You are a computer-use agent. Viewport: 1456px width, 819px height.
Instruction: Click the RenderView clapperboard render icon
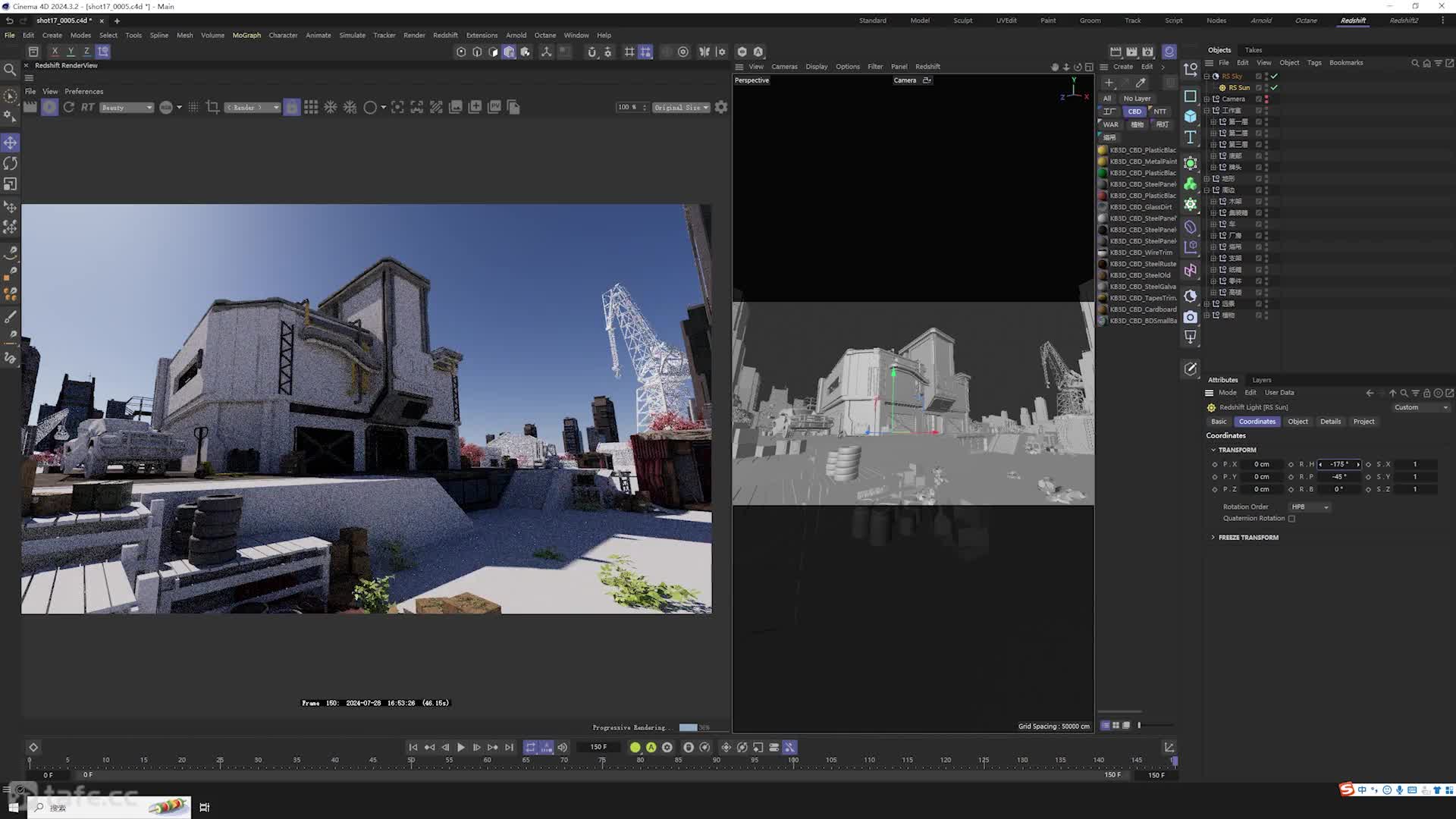[x=30, y=107]
